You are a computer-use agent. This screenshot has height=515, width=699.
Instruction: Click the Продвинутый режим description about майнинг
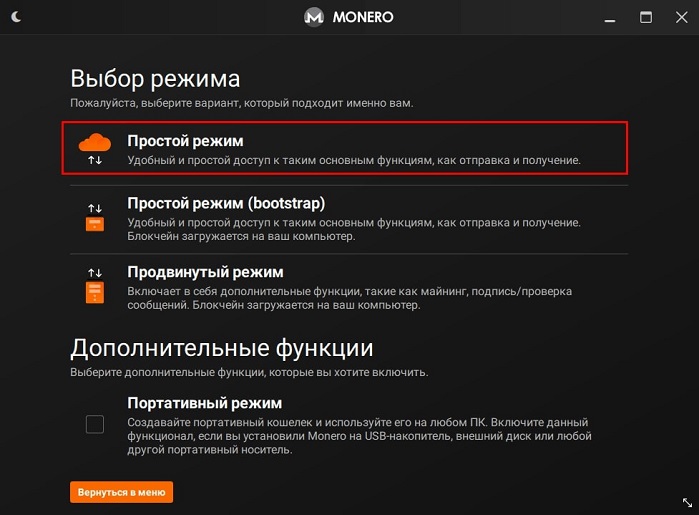point(350,298)
